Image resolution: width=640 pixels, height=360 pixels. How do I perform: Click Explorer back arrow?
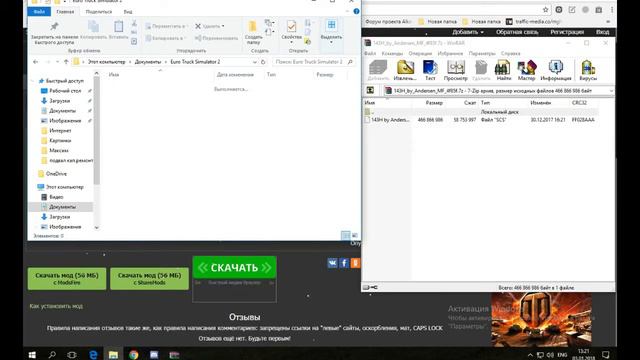click(x=36, y=62)
